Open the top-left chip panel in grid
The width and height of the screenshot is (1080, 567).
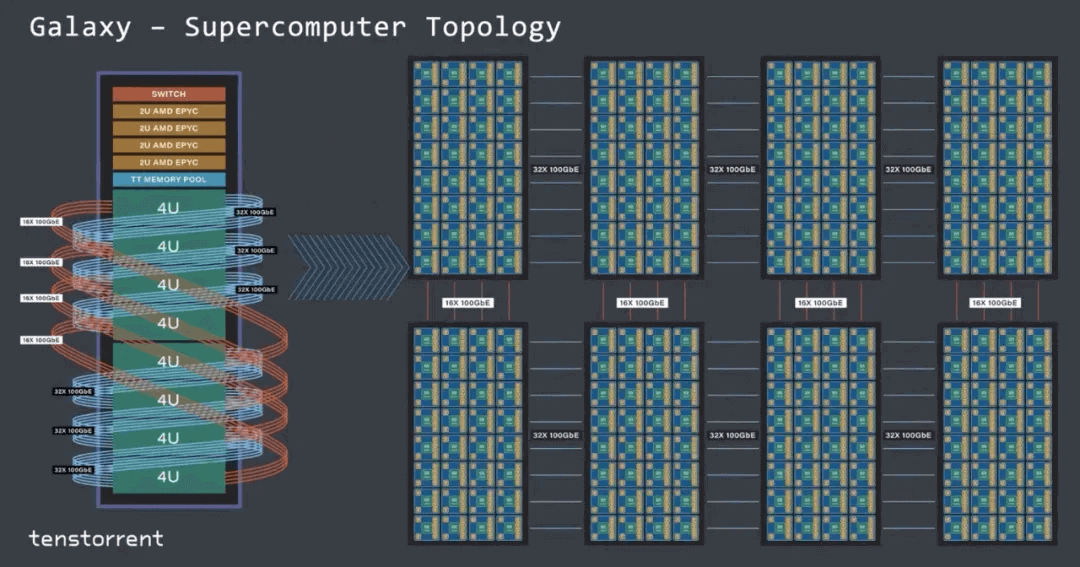467,168
